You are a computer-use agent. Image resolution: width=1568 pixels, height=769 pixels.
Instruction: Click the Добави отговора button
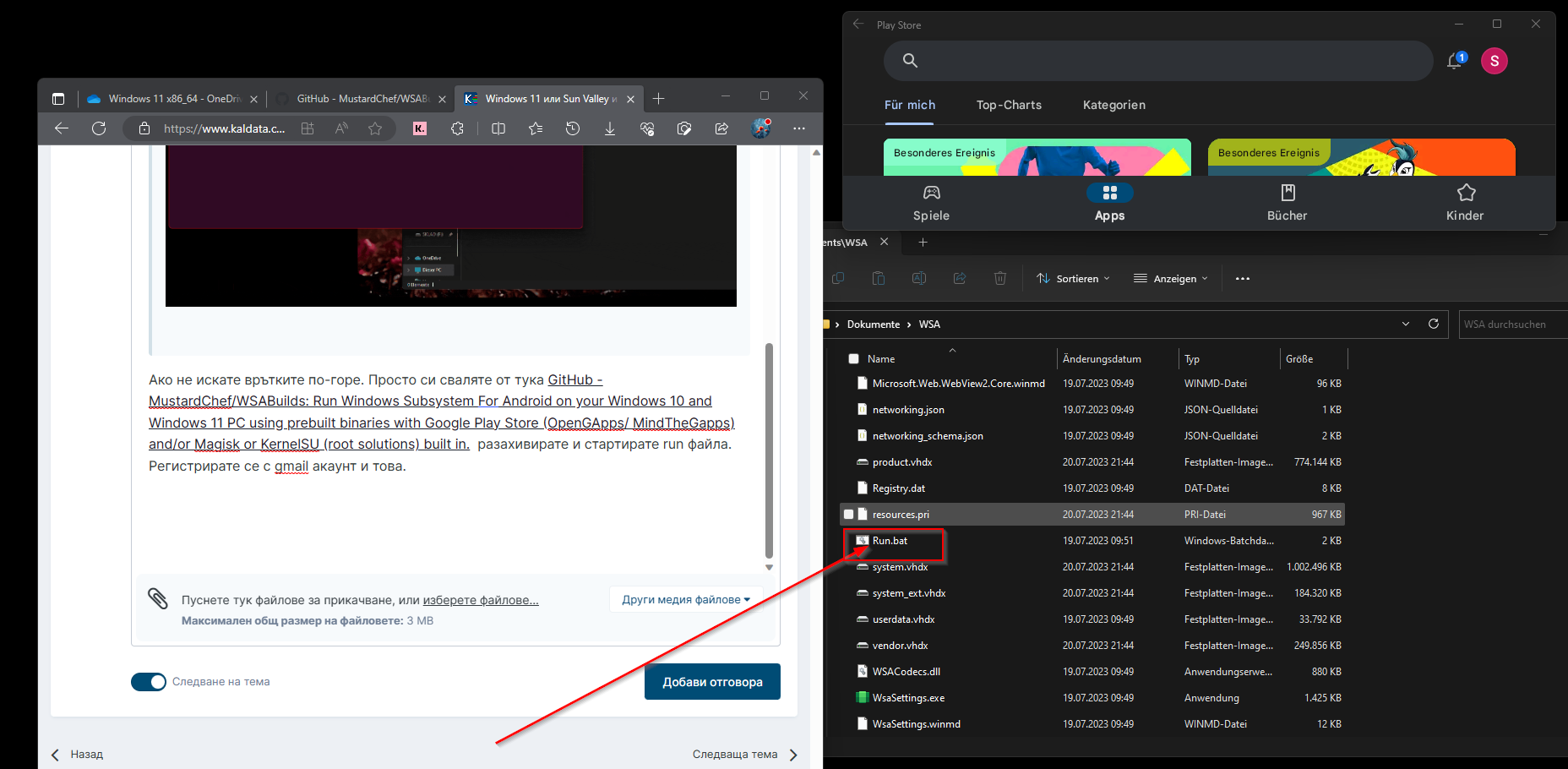click(712, 682)
